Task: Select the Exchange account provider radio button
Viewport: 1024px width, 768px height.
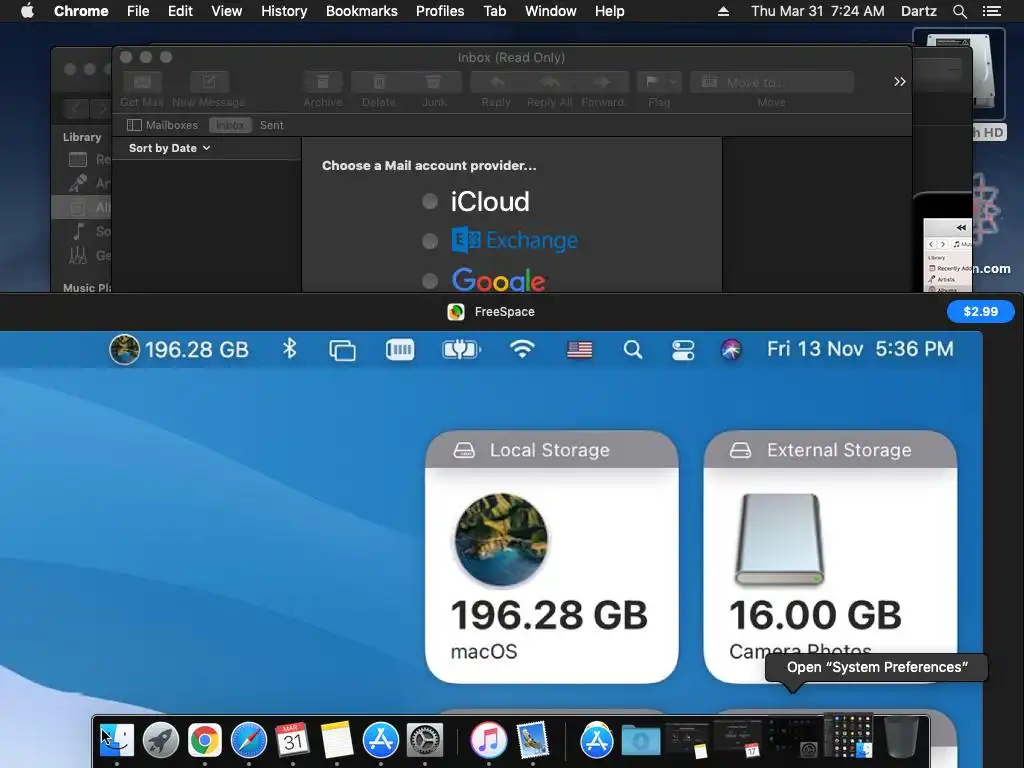Action: click(x=430, y=242)
